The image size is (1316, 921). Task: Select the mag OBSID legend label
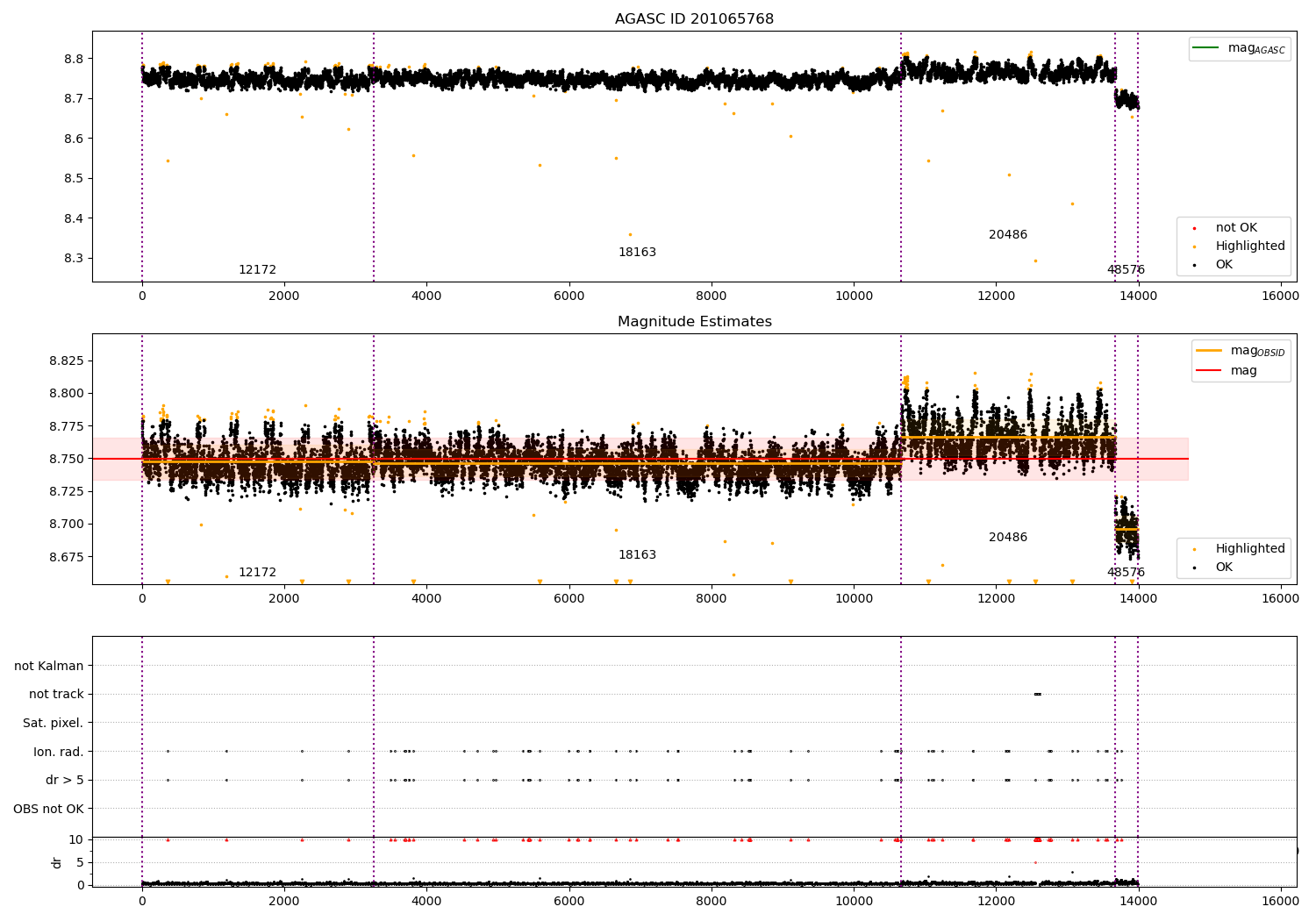tap(1257, 351)
